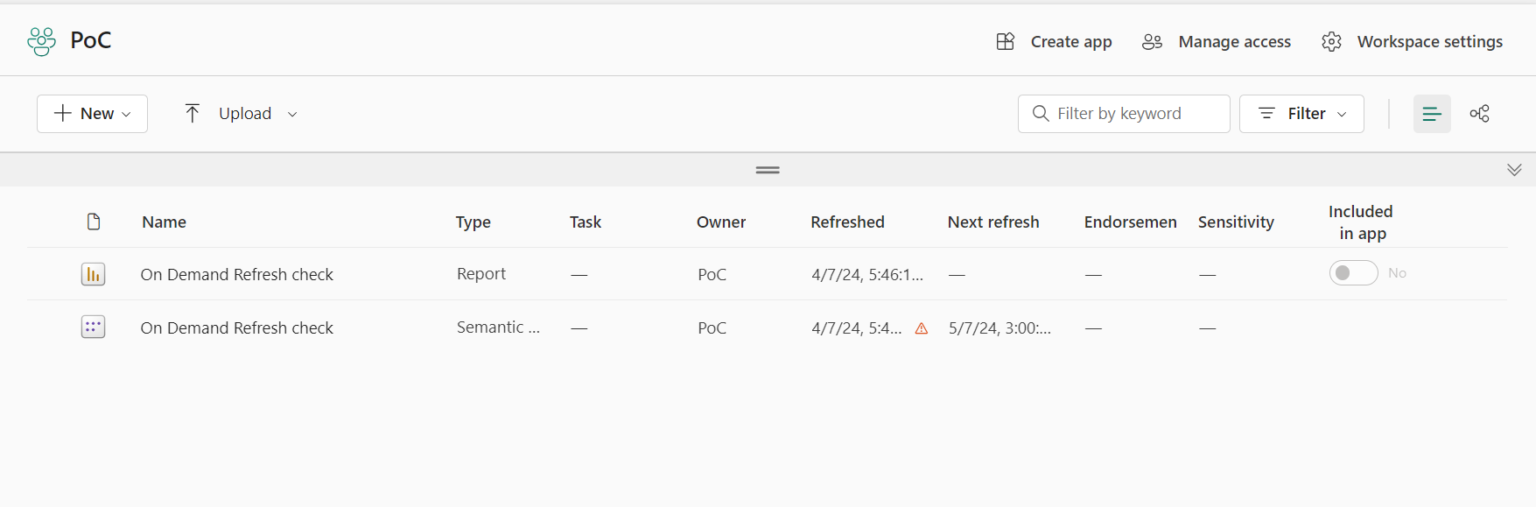Viewport: 1536px width, 507px height.
Task: Open Manage access
Action: [x=1216, y=42]
